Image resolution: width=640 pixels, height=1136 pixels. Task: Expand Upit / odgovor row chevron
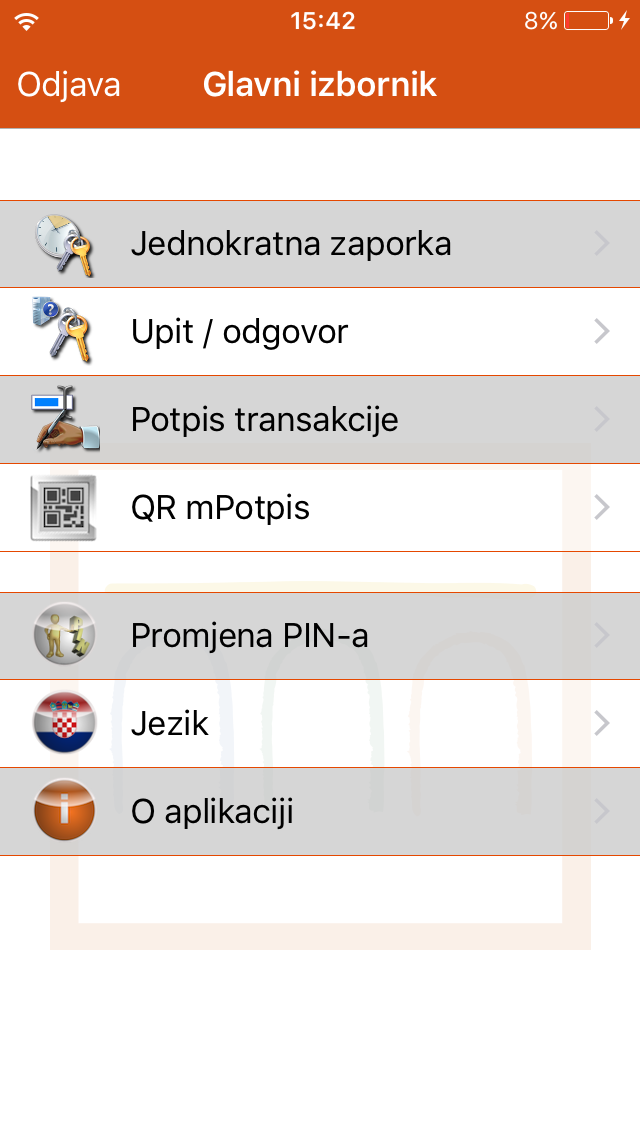[x=602, y=331]
